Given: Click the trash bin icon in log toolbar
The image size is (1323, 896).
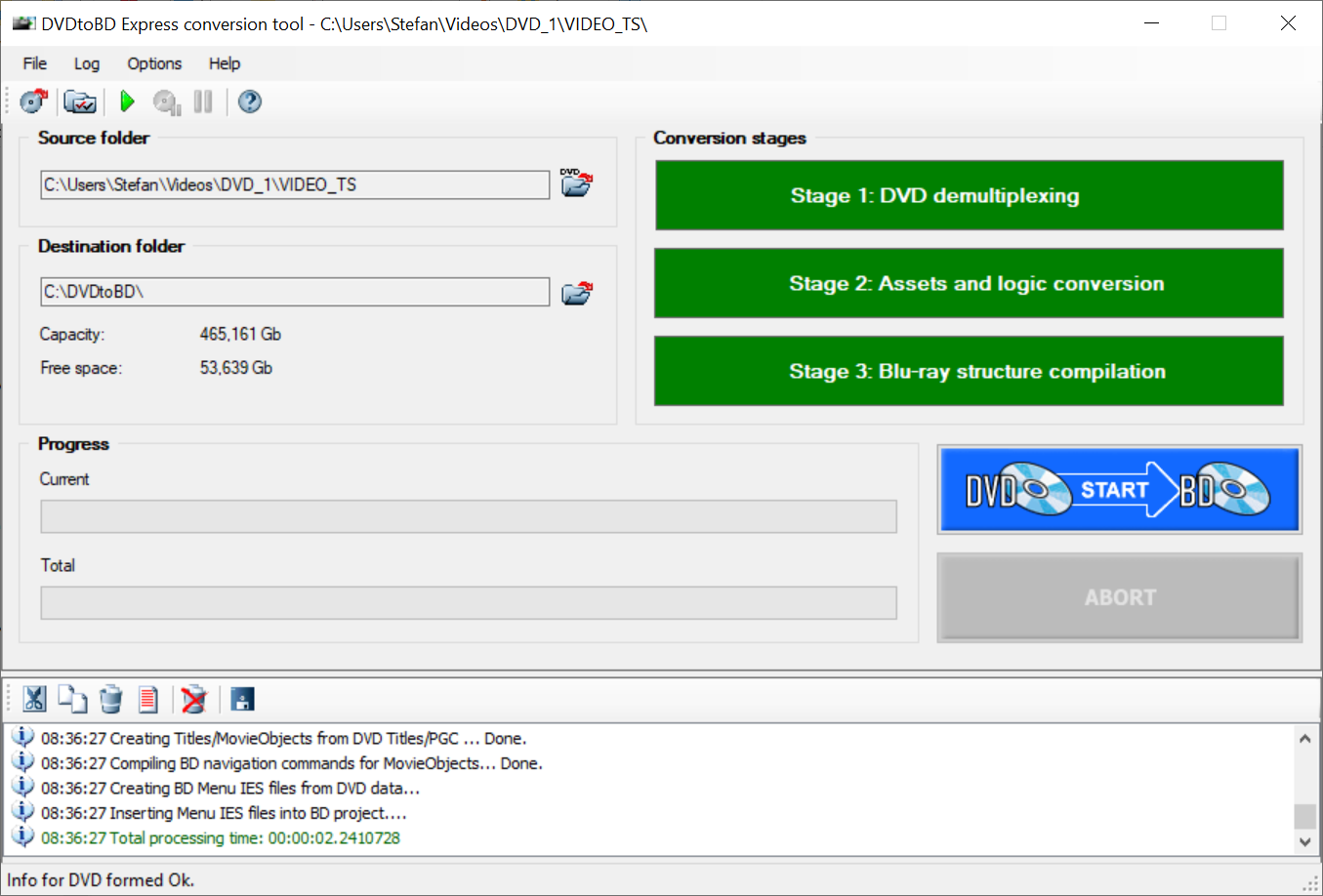Looking at the screenshot, I should pos(111,699).
